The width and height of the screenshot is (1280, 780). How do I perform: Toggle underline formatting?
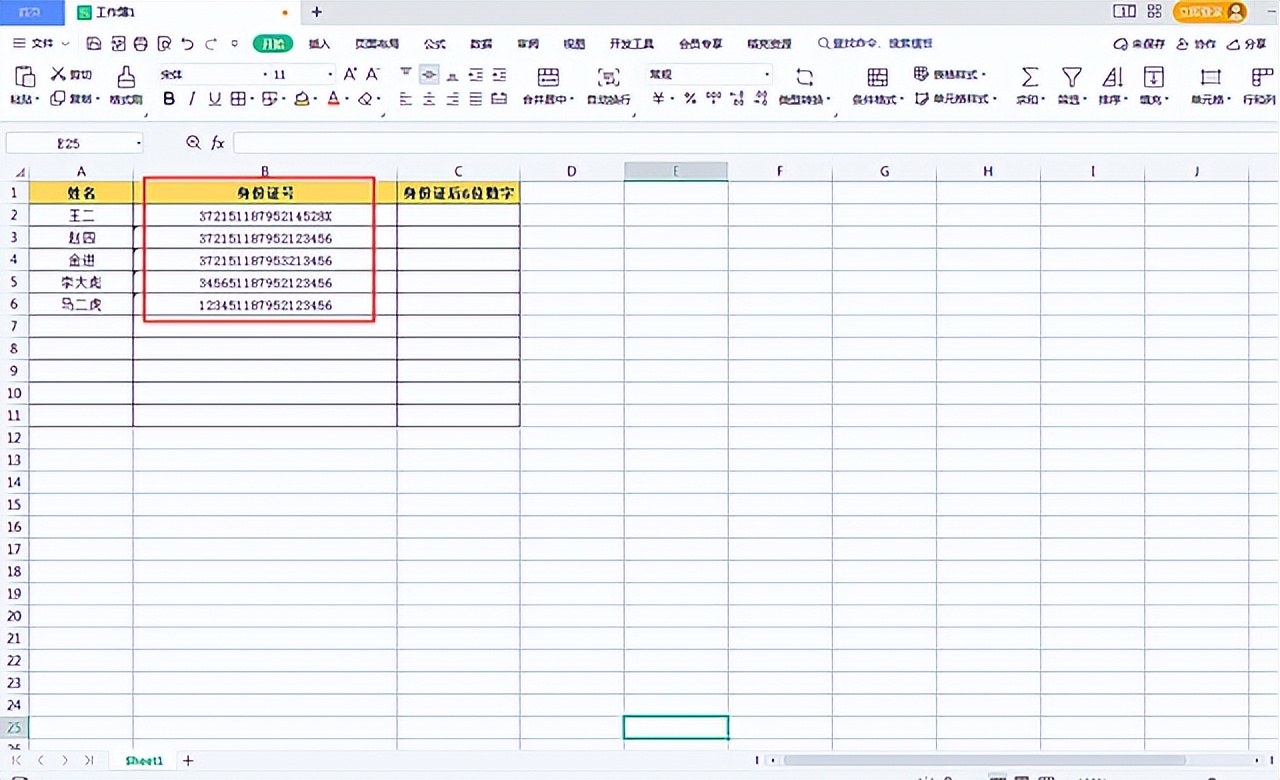point(213,98)
